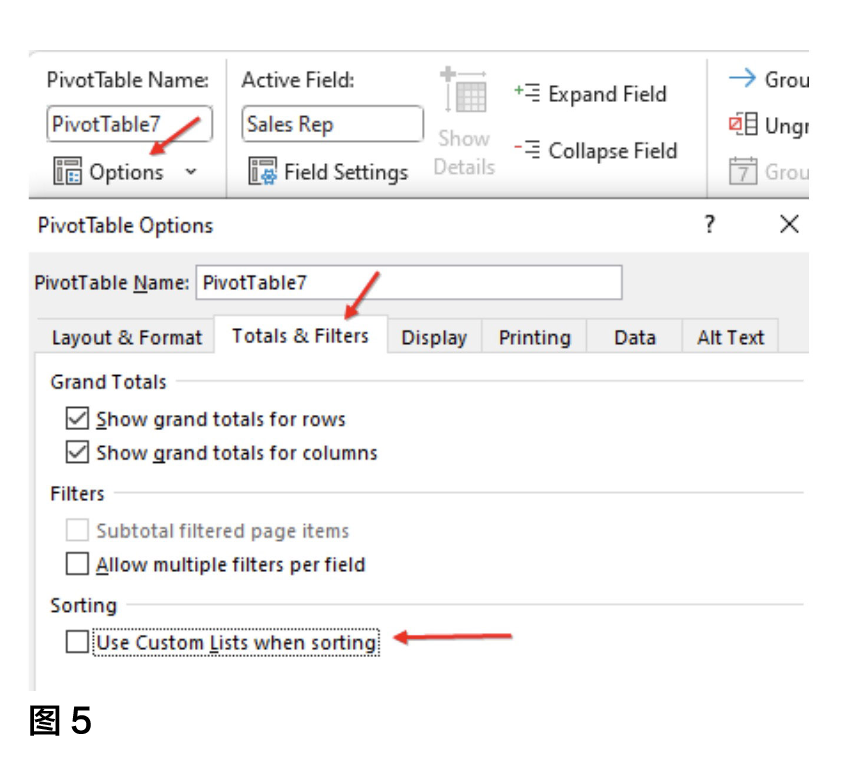Click the dialog PivotTable Name field

[408, 283]
